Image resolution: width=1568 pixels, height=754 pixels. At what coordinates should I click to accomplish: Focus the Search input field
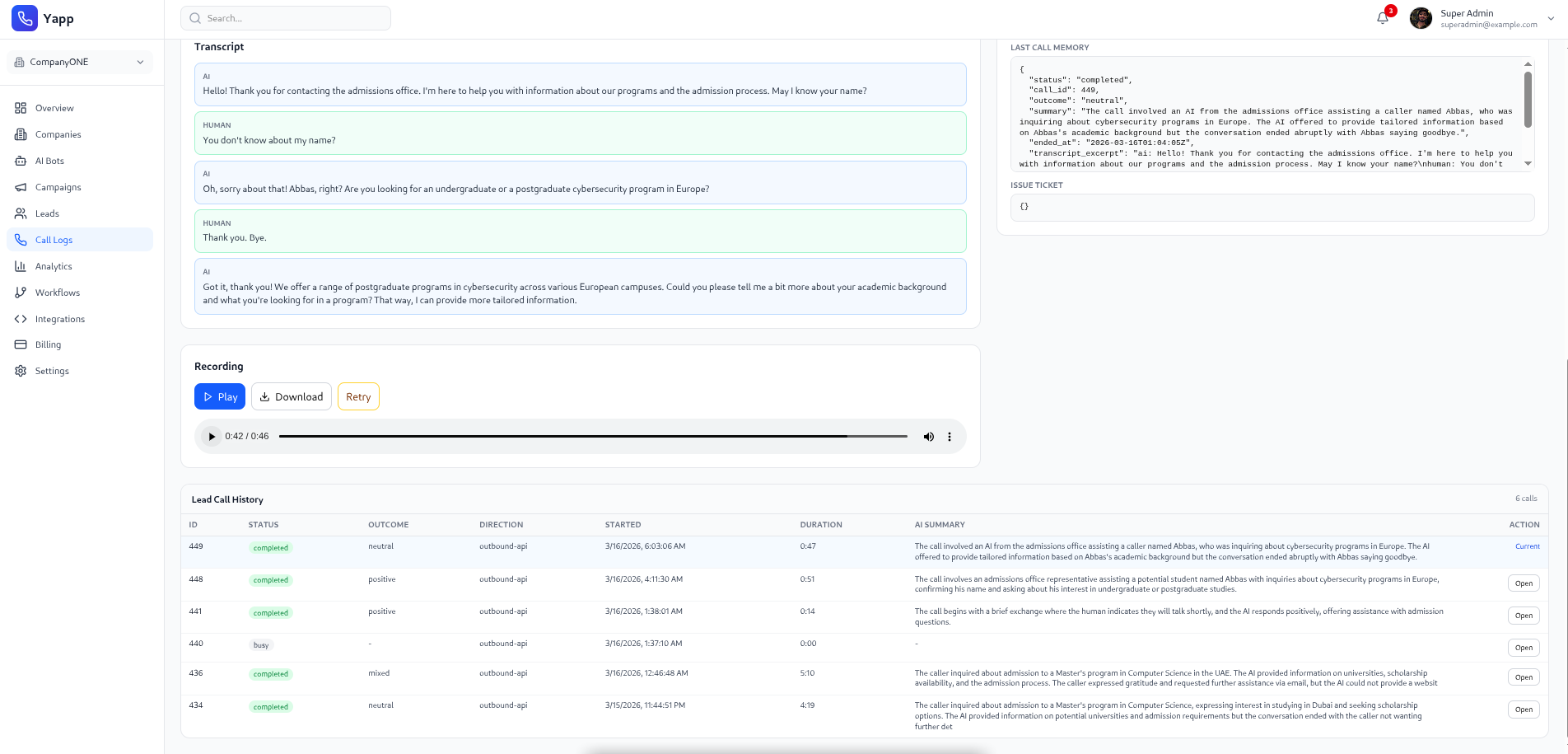click(286, 18)
